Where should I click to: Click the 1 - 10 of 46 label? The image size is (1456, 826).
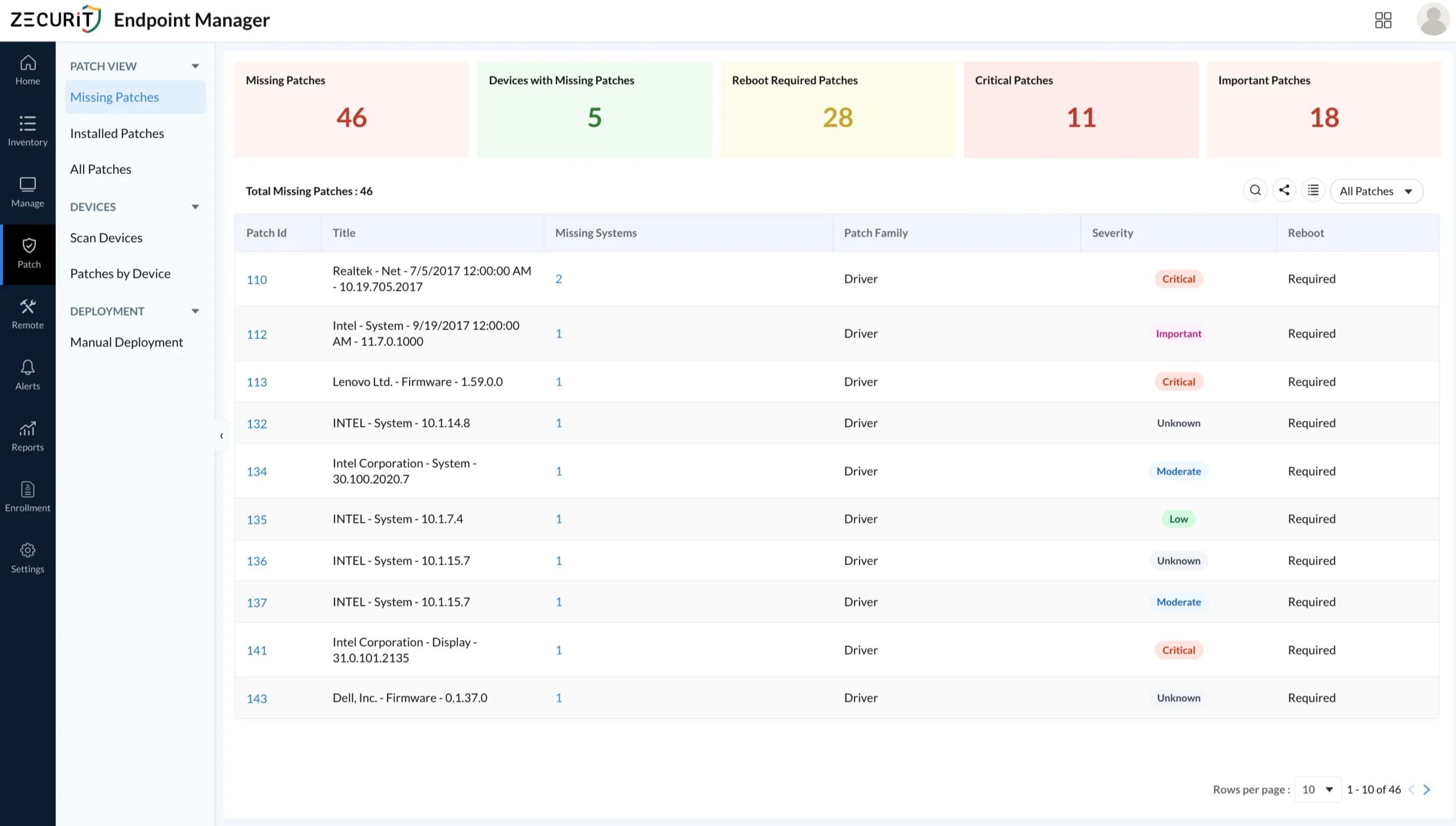click(x=1374, y=790)
